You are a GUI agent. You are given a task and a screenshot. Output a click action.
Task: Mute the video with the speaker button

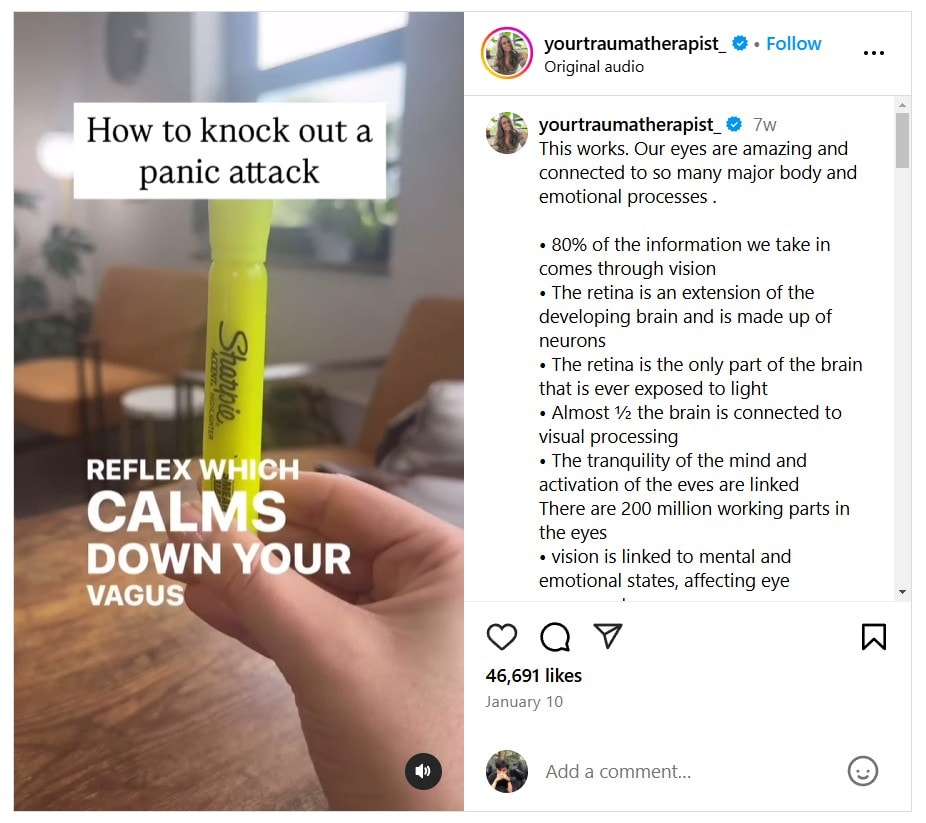tap(423, 771)
